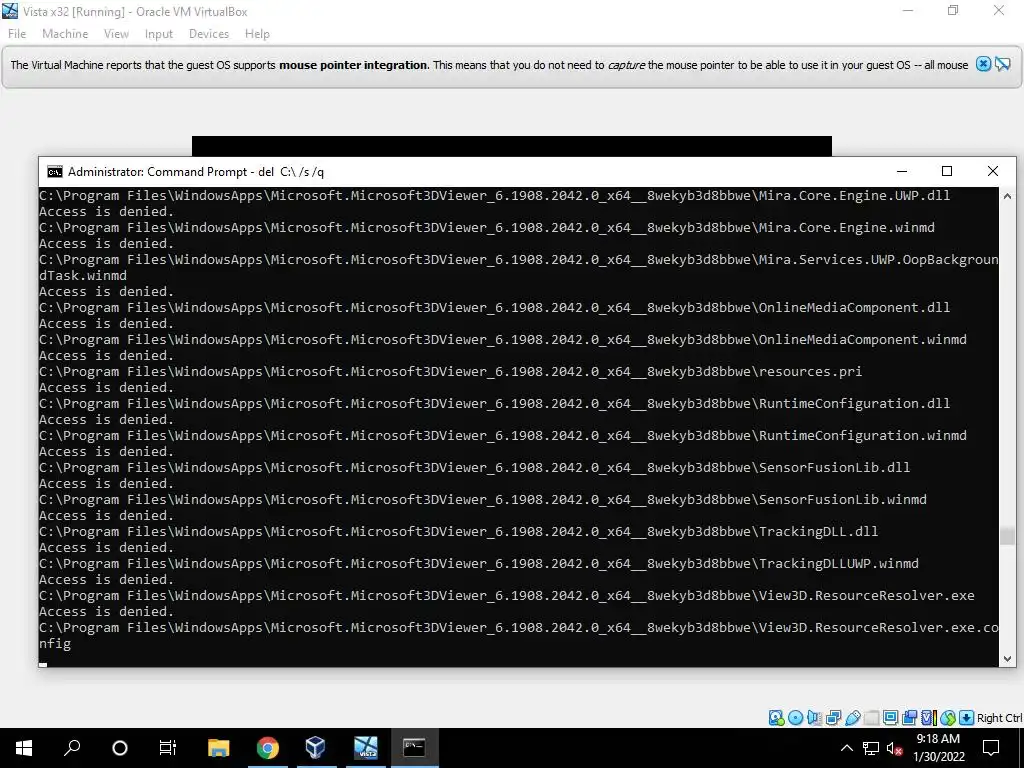Close the Command Prompt window

(x=993, y=171)
